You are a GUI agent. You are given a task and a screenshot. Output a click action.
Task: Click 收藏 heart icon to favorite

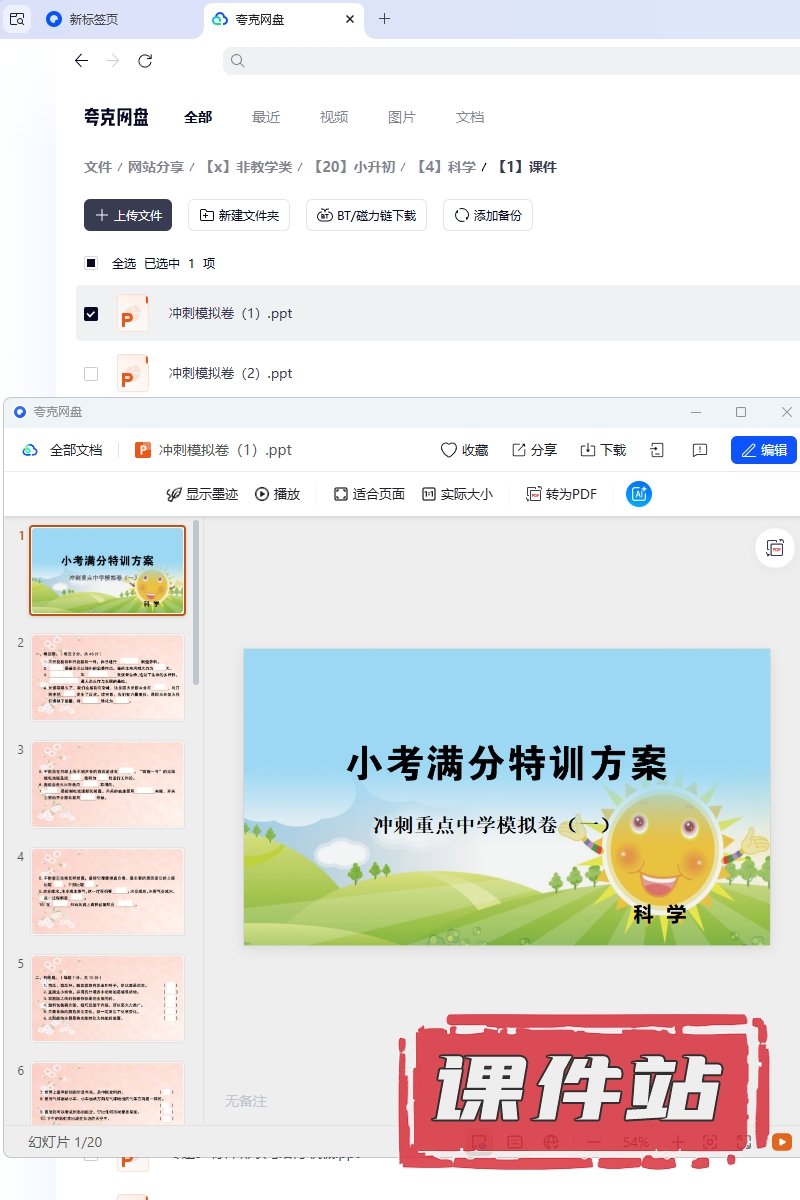(464, 450)
